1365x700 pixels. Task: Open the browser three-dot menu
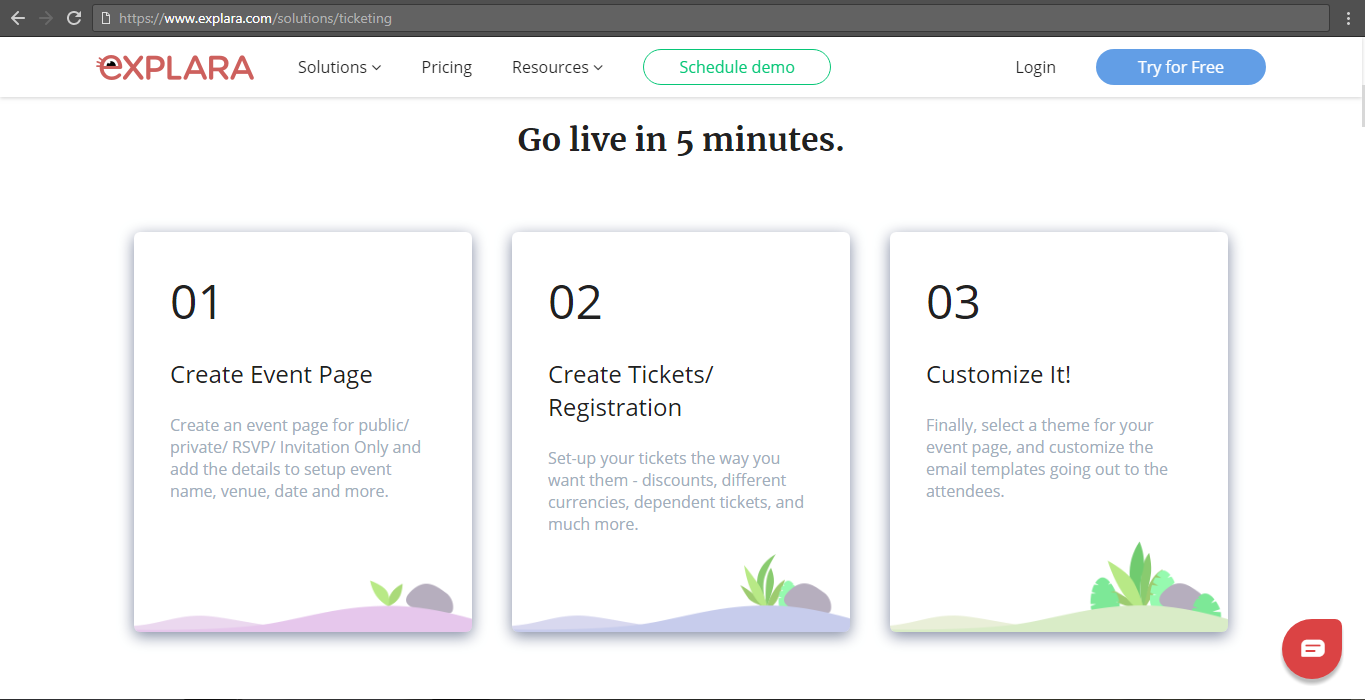[x=1348, y=18]
